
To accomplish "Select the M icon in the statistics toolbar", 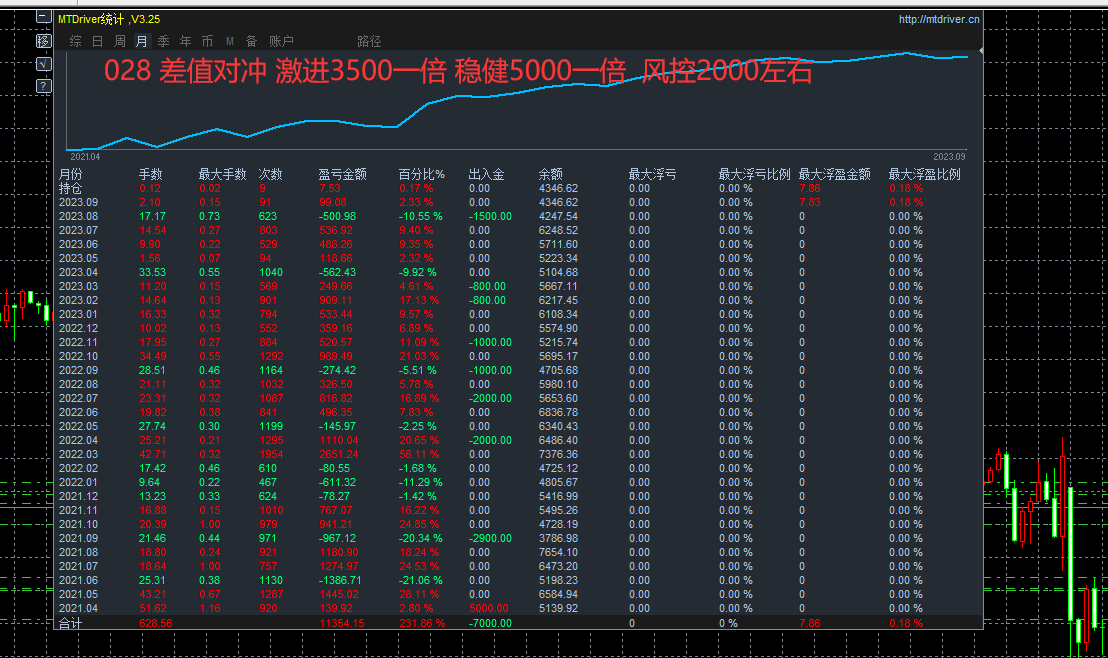I will [x=230, y=41].
